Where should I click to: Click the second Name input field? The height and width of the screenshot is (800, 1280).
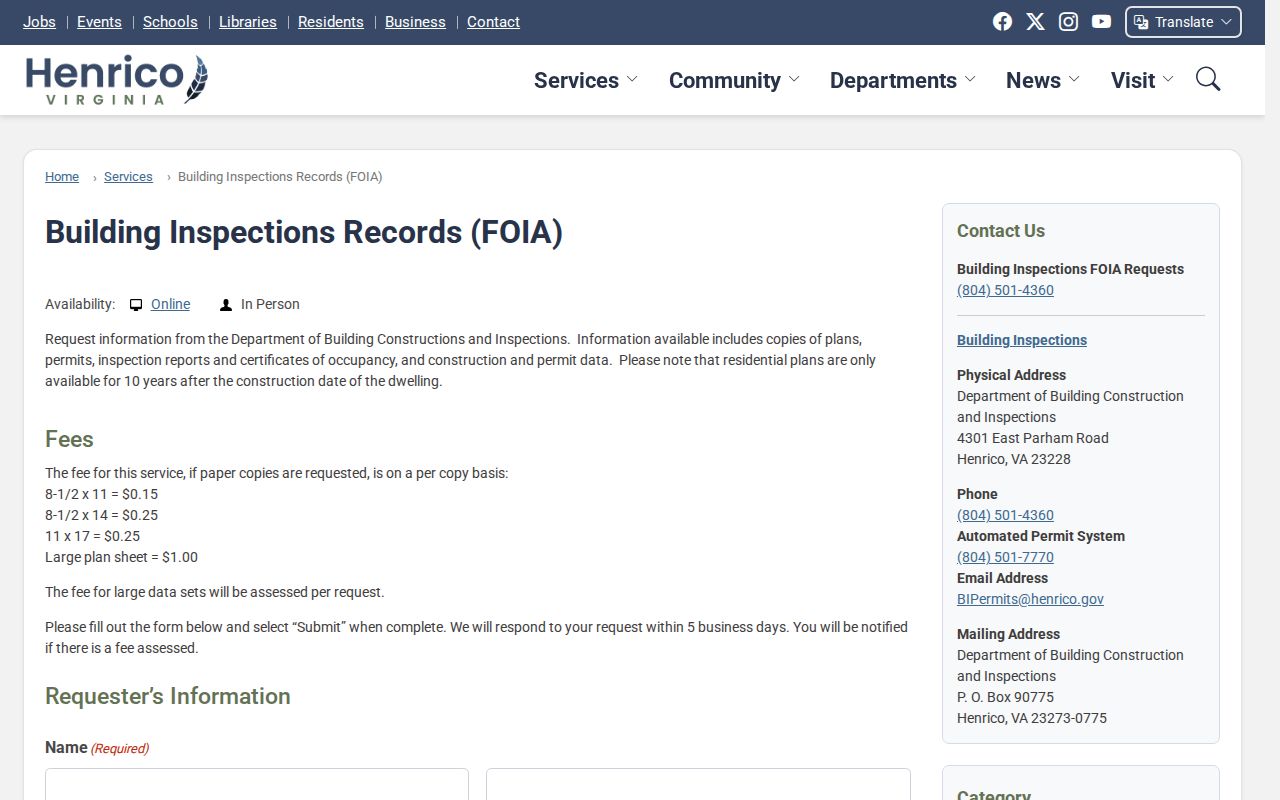[x=698, y=784]
